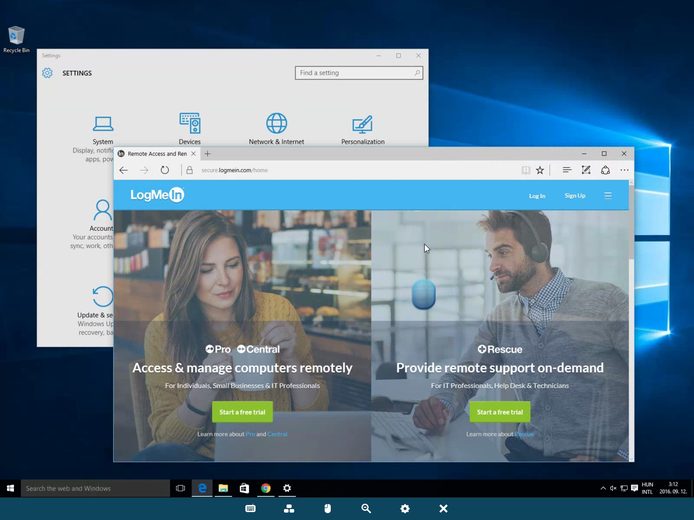Image resolution: width=694 pixels, height=520 pixels.
Task: Select the Remote Access Edge tab
Action: (157, 154)
